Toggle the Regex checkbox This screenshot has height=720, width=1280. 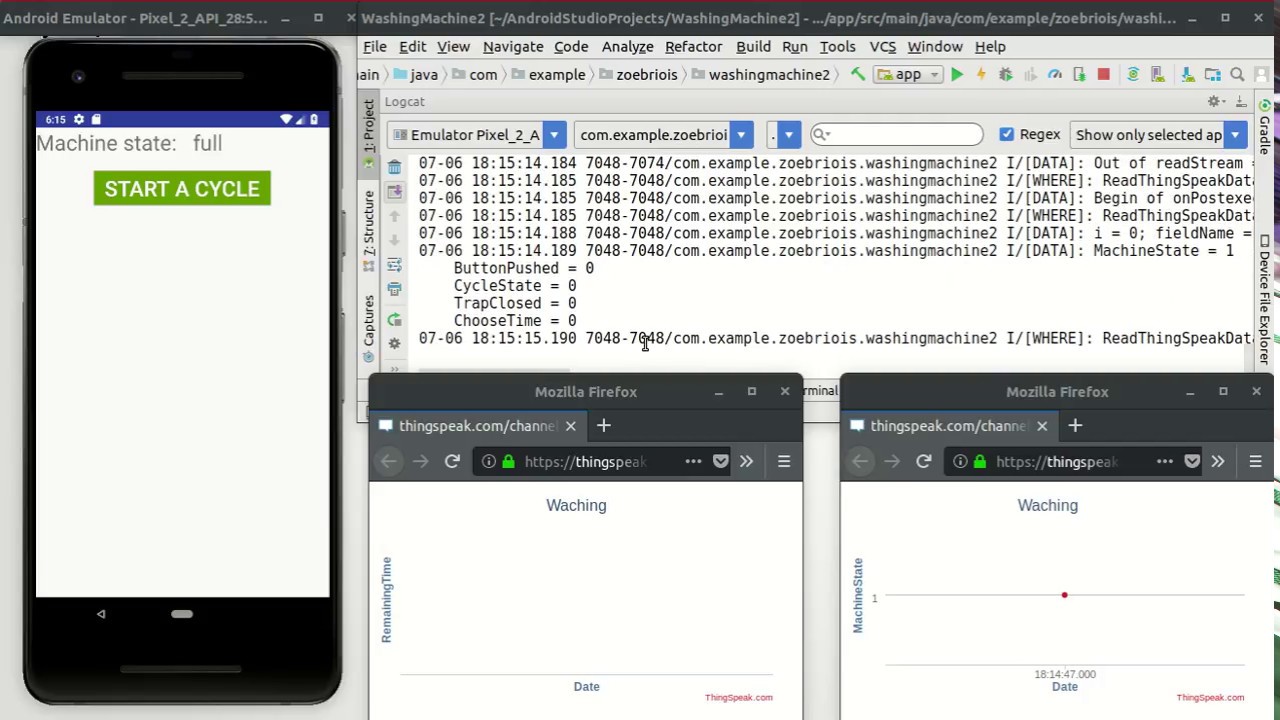[1006, 134]
